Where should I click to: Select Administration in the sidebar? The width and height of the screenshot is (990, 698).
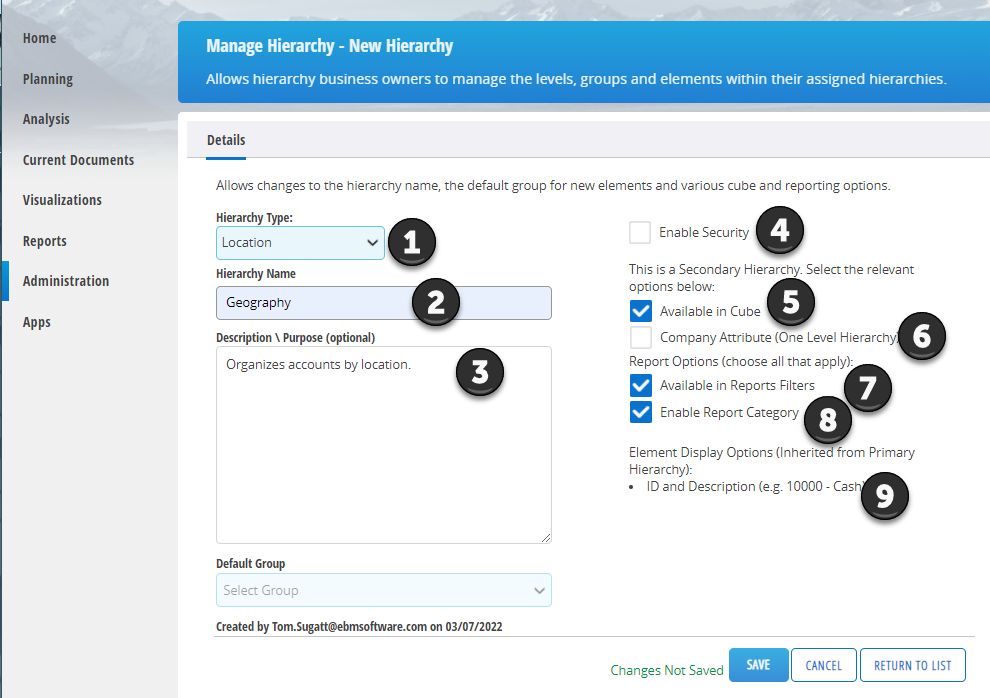click(x=66, y=281)
